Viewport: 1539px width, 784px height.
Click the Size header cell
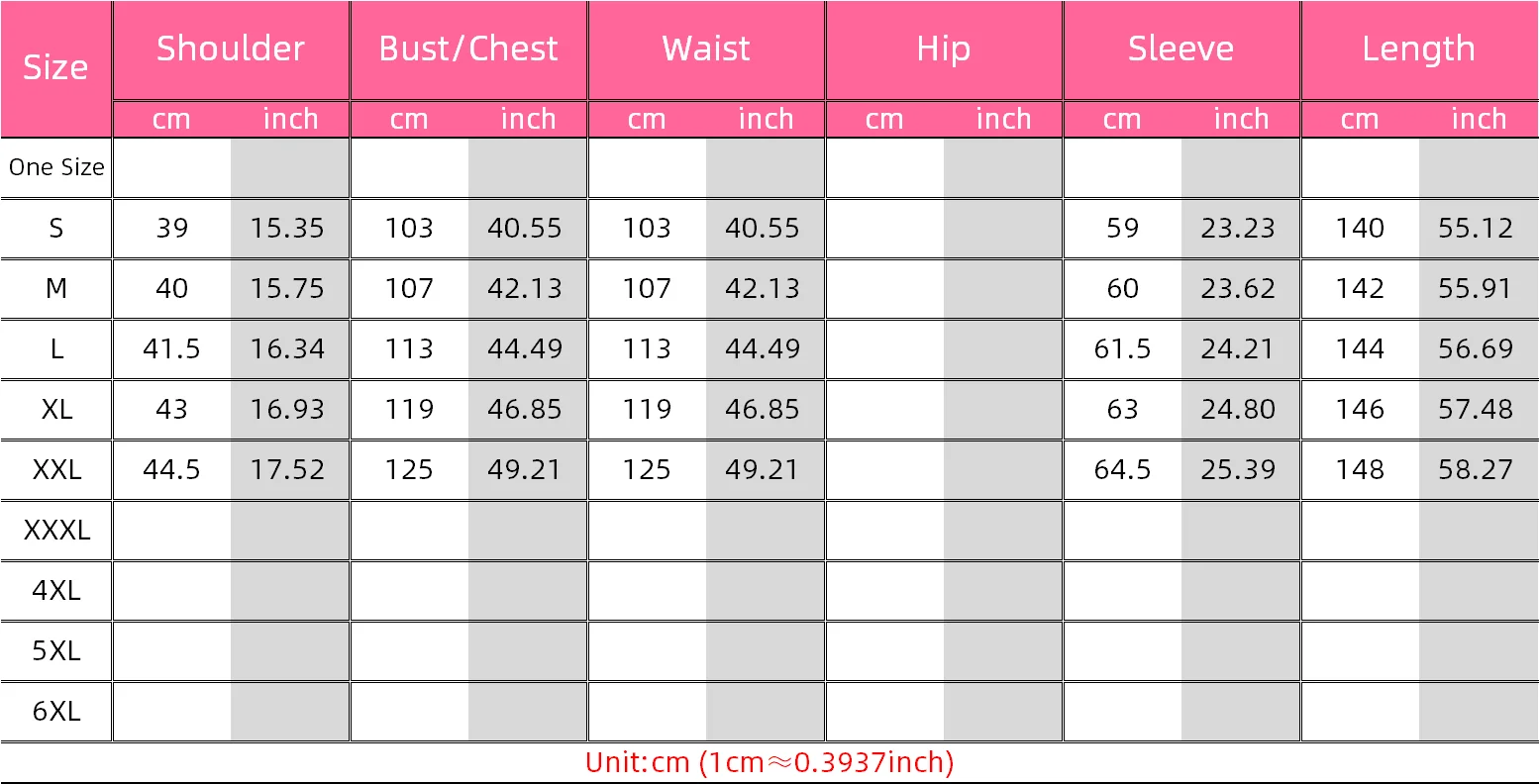click(x=55, y=67)
